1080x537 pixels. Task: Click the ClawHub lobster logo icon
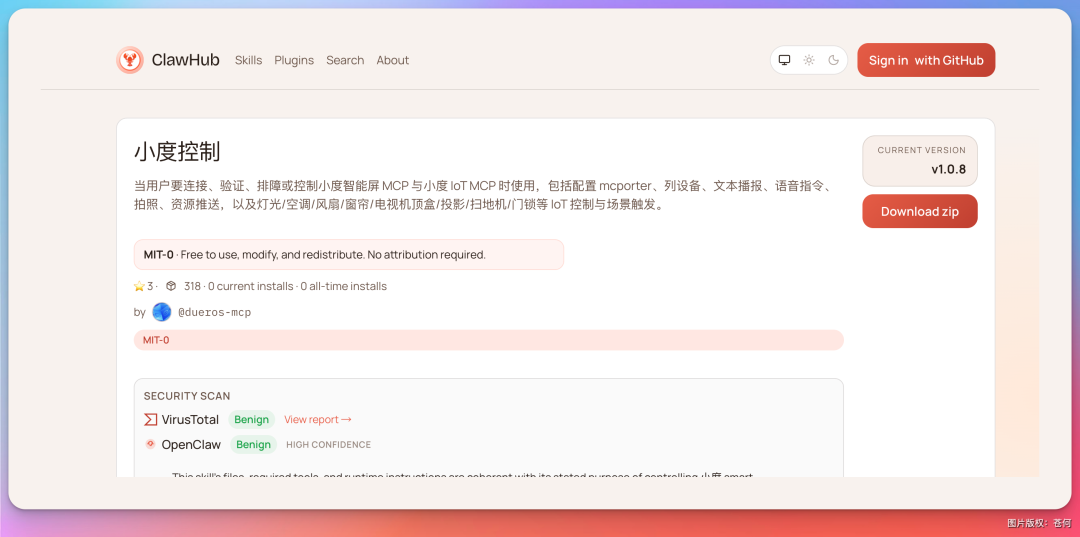[129, 60]
